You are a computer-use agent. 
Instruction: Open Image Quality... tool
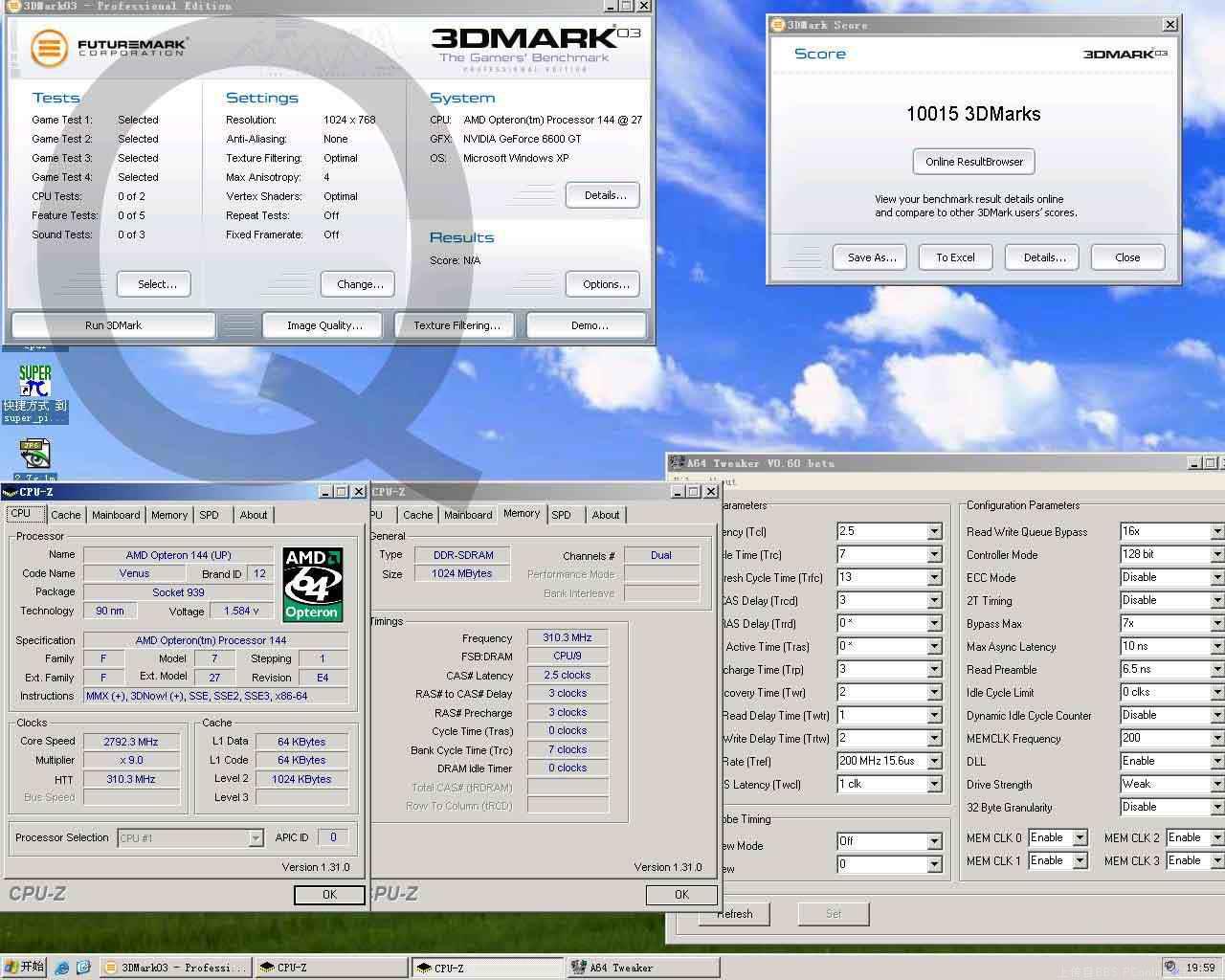(323, 325)
